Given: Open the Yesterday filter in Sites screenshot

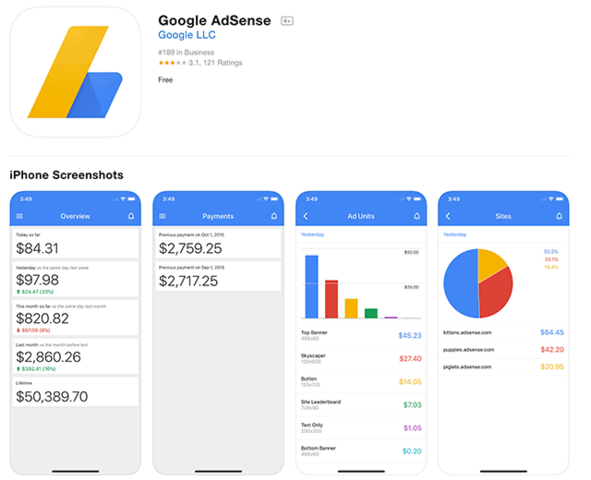Looking at the screenshot, I should (x=455, y=235).
